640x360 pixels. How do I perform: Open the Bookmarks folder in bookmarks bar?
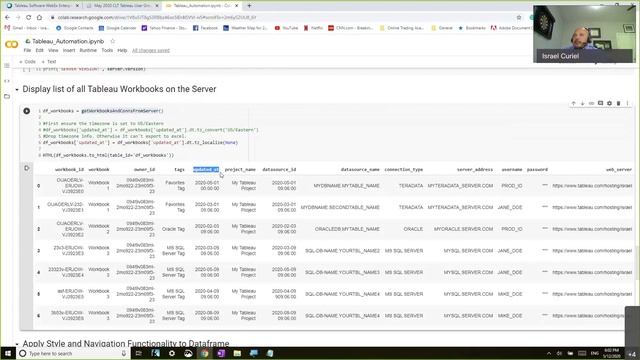click(472, 28)
